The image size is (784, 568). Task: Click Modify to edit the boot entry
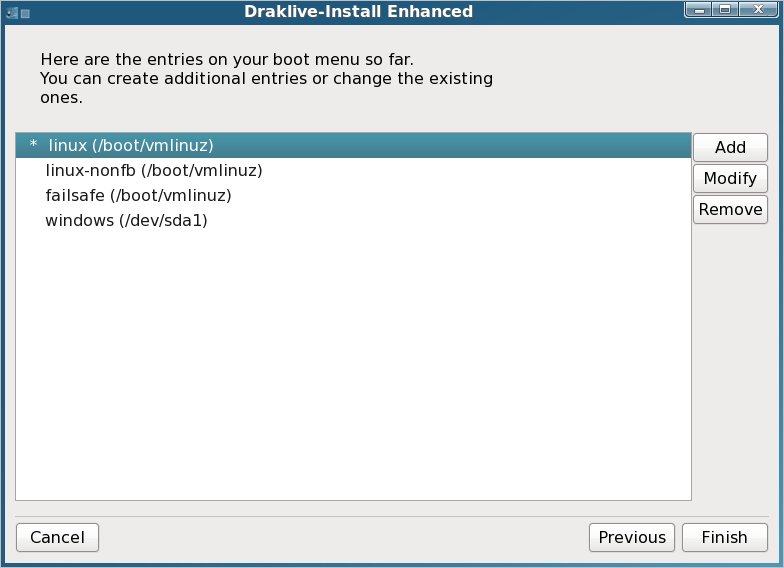(730, 178)
